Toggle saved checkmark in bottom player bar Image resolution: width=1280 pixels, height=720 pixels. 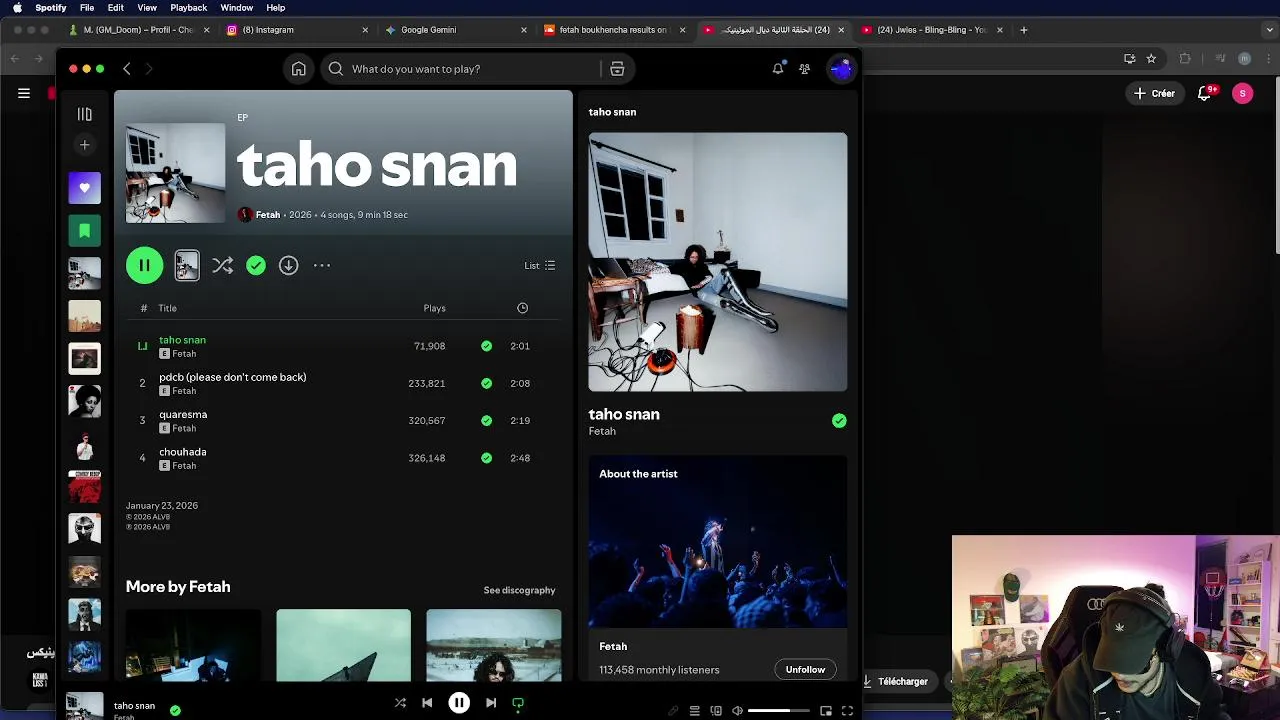click(x=175, y=710)
